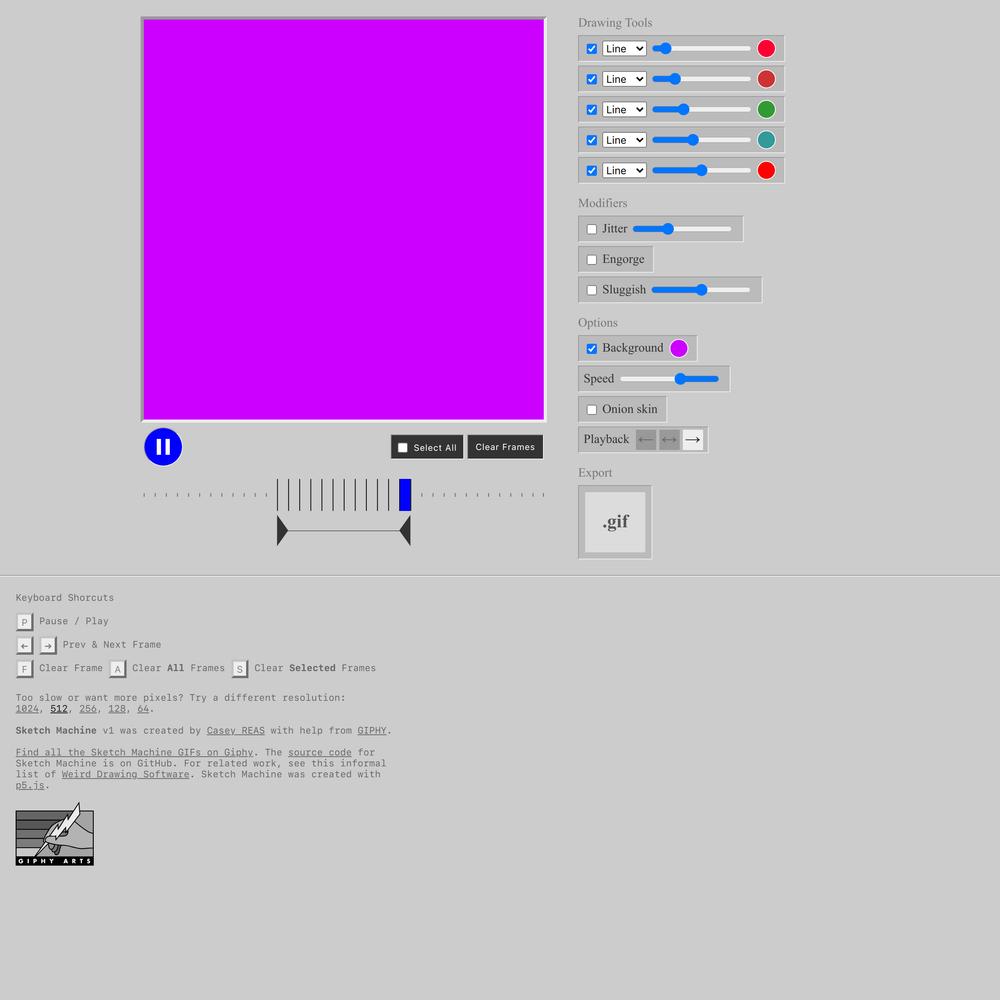Open the Casey REAS link
Image resolution: width=1000 pixels, height=1000 pixels.
235,731
